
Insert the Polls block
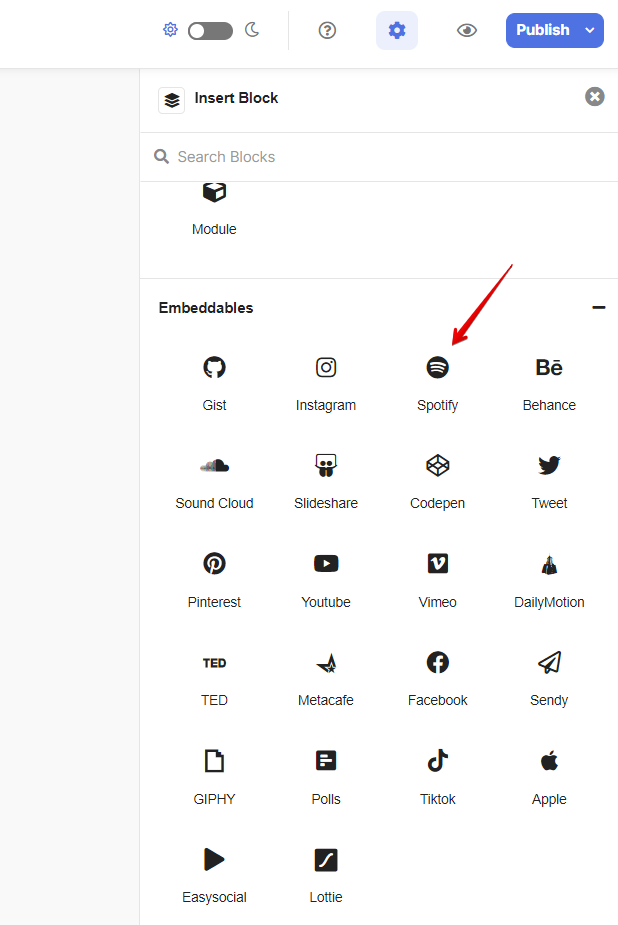(x=326, y=778)
